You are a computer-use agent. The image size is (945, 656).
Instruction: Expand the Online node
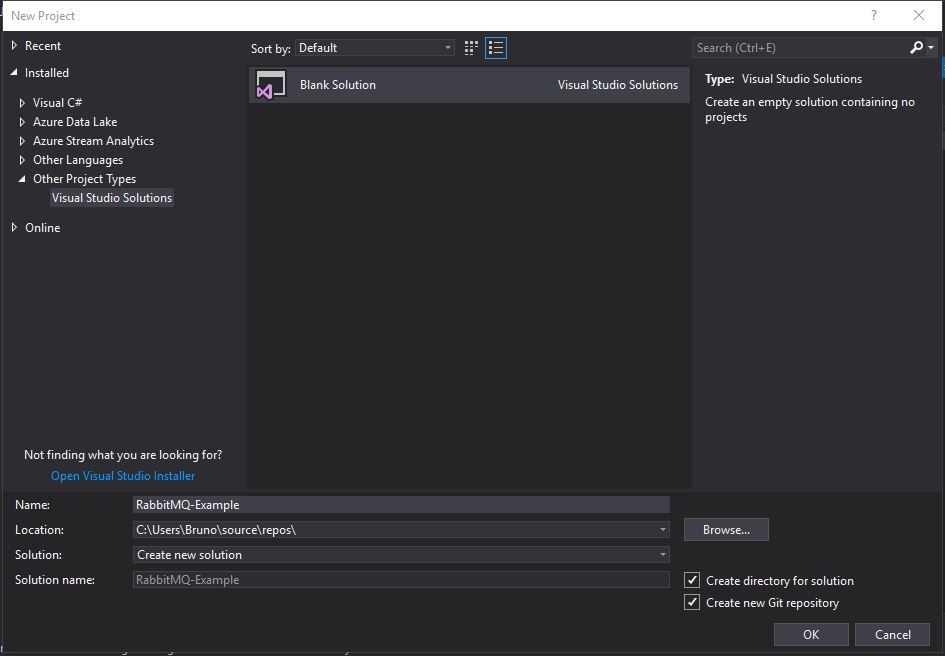click(x=14, y=227)
